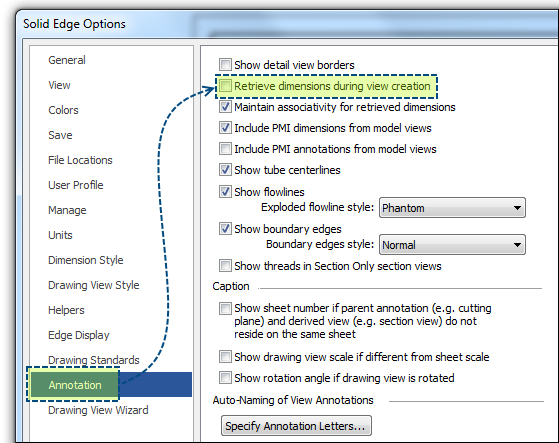
Task: Click the Specify Annotation Letters button
Action: click(296, 426)
